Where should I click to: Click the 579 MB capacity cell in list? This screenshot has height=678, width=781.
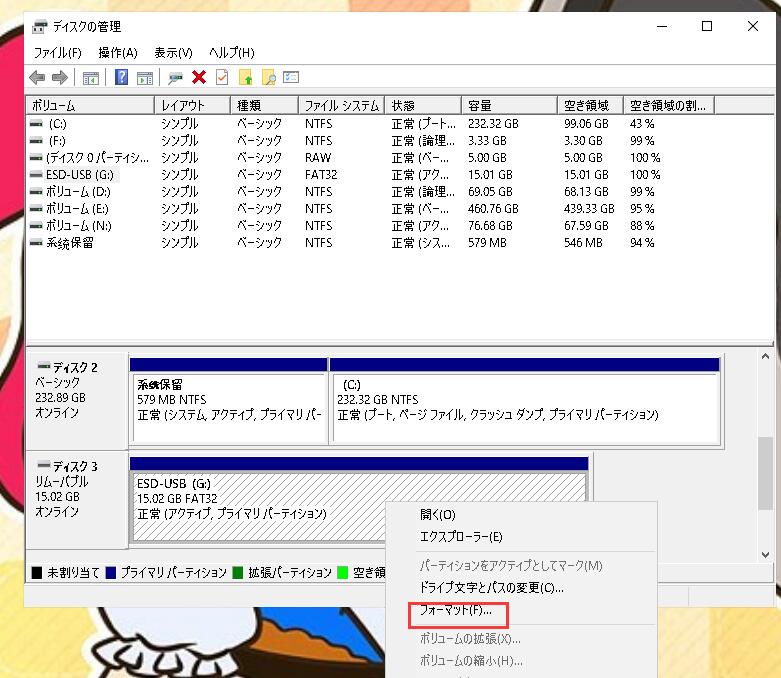(x=487, y=243)
